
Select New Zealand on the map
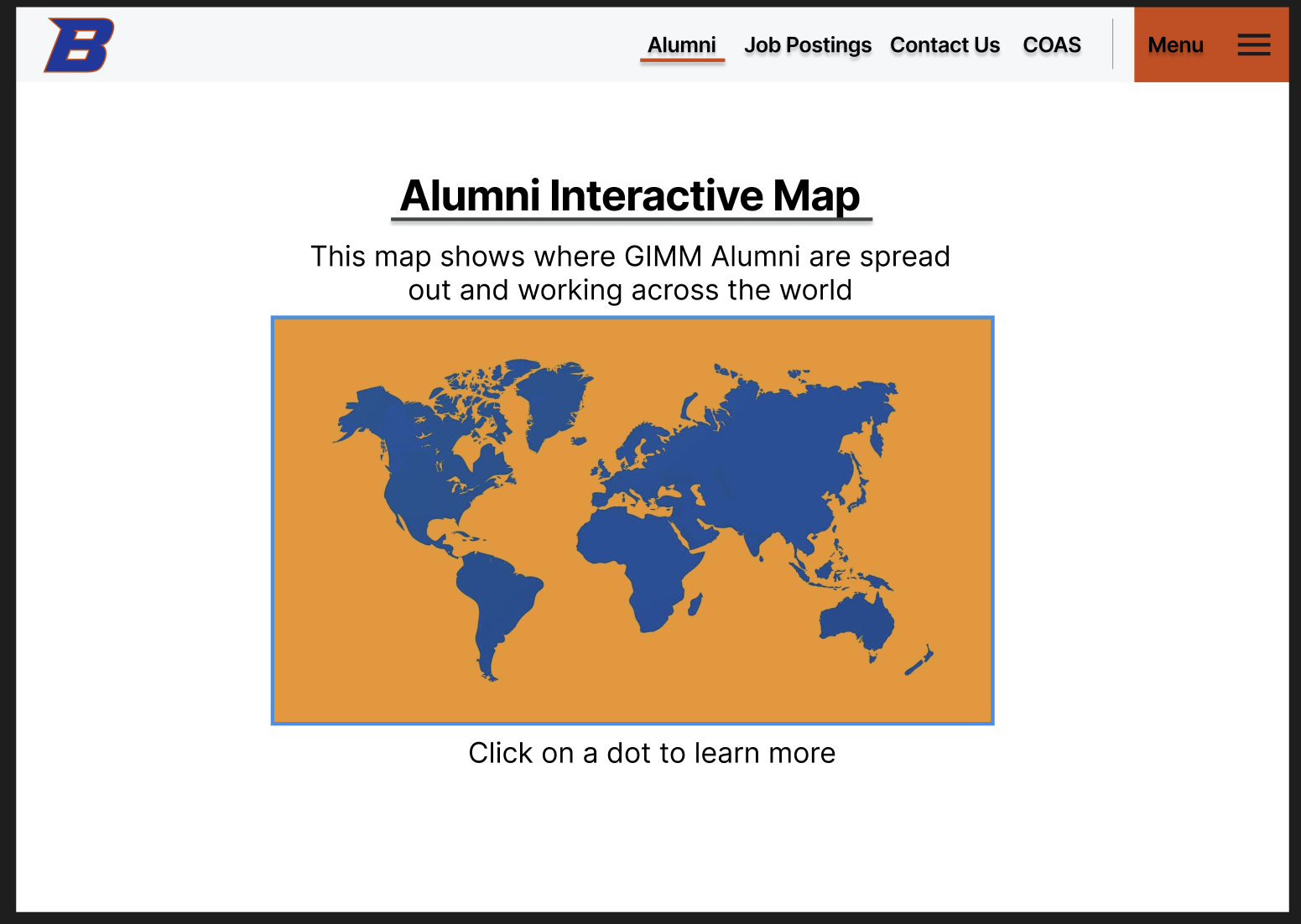click(x=919, y=662)
